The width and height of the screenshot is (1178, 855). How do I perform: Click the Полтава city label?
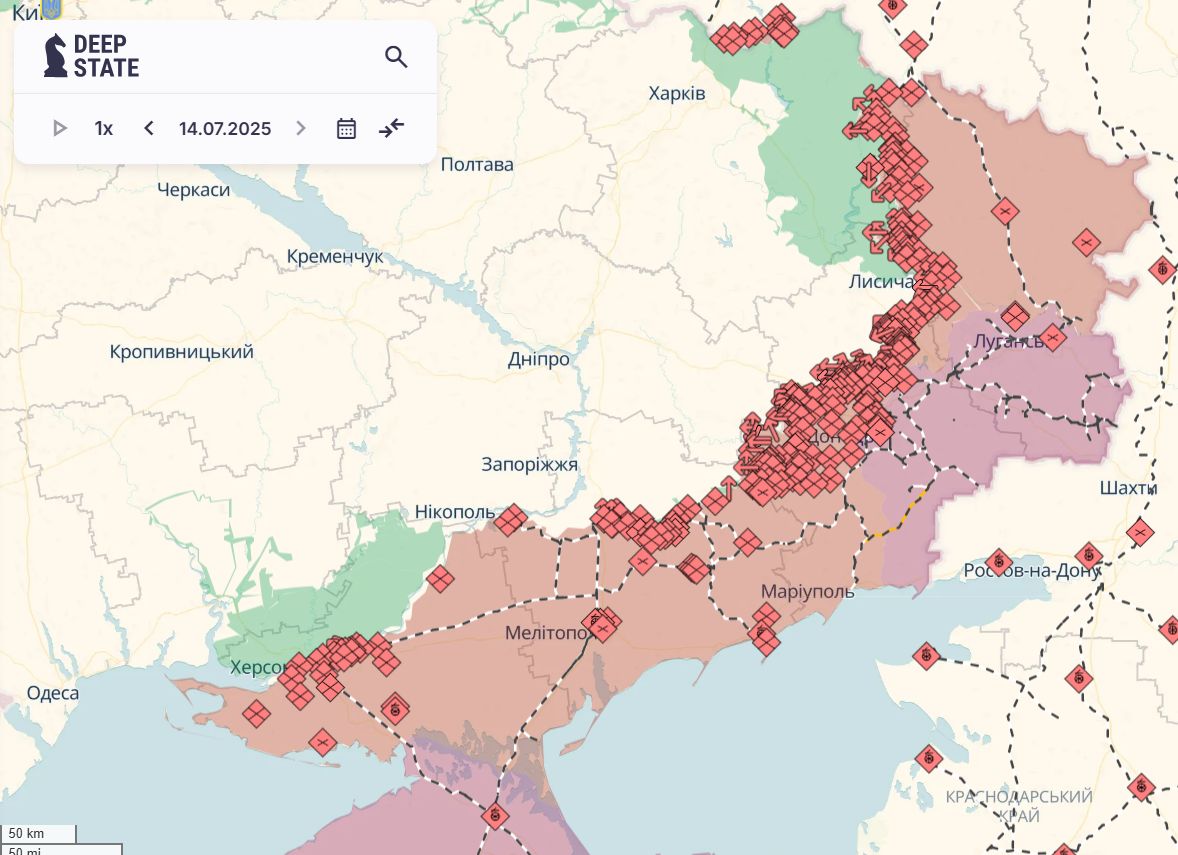click(x=477, y=164)
